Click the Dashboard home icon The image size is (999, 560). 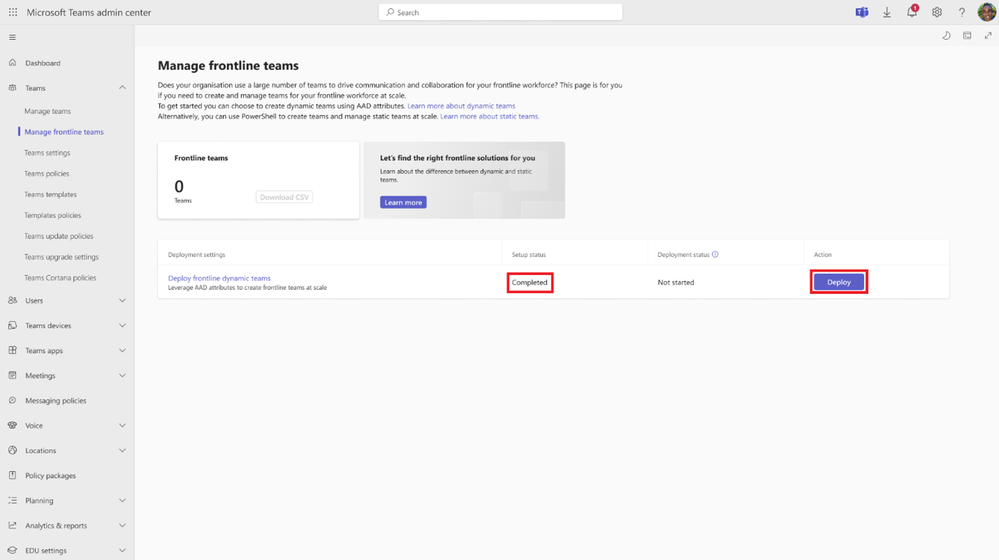coord(12,62)
